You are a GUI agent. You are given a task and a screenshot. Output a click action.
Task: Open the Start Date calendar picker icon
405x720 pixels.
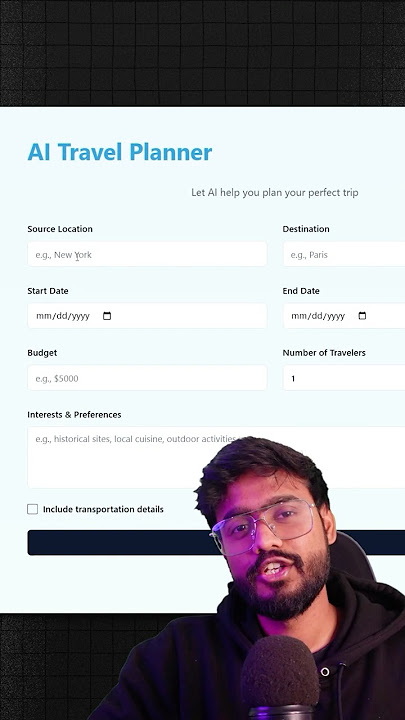[107, 316]
